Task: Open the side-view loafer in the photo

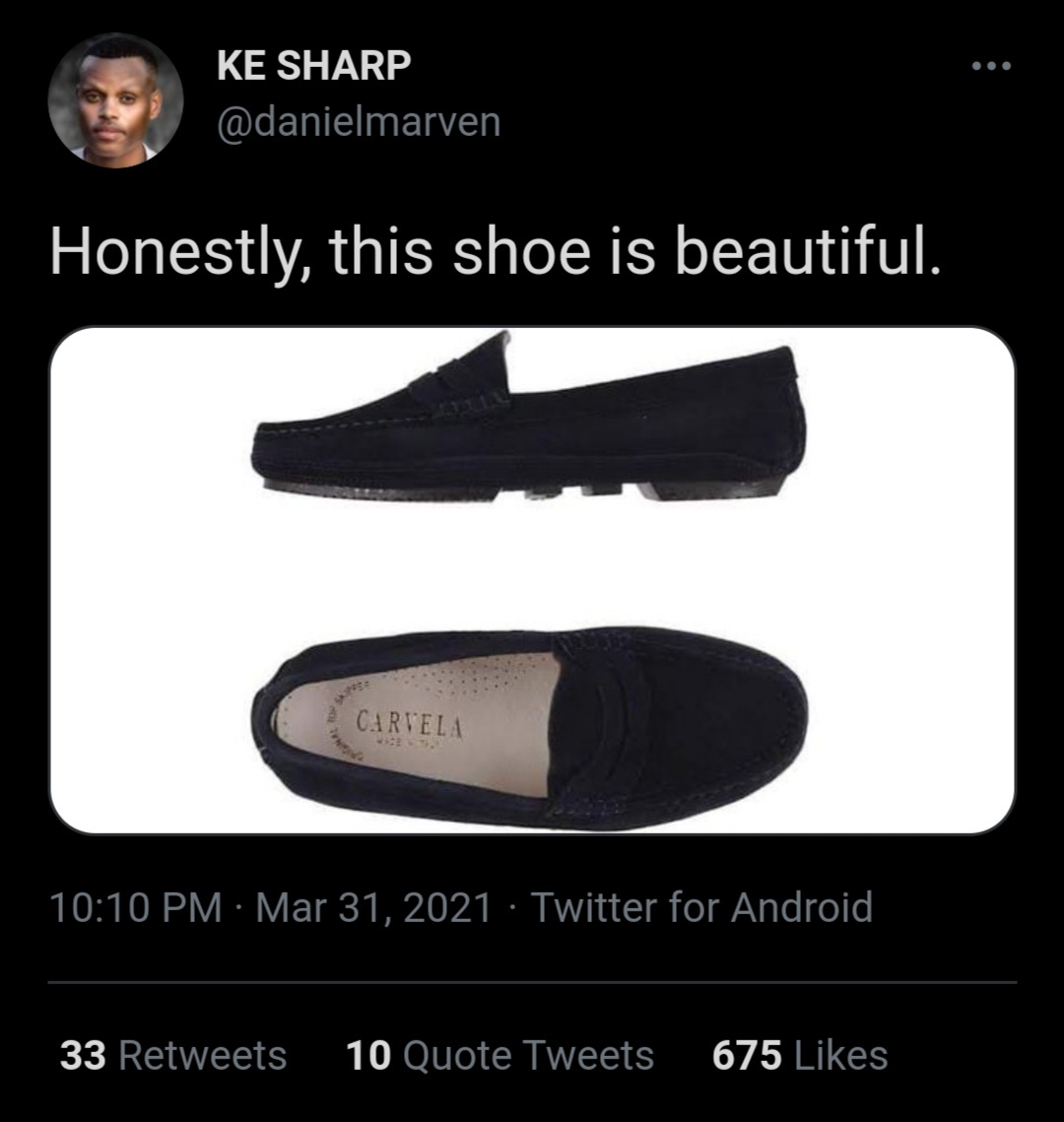Action: (x=532, y=424)
